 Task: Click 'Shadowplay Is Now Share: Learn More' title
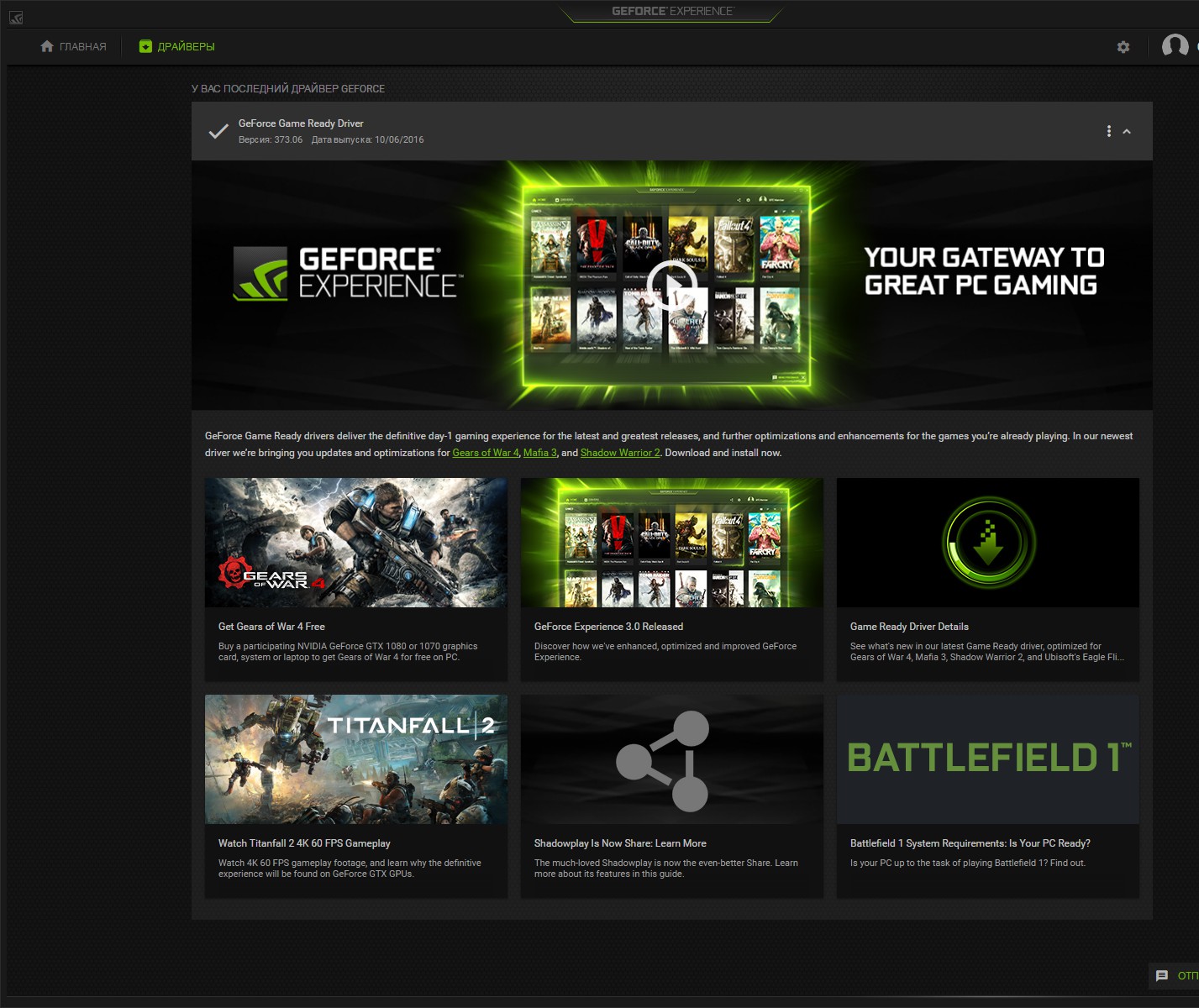point(620,843)
